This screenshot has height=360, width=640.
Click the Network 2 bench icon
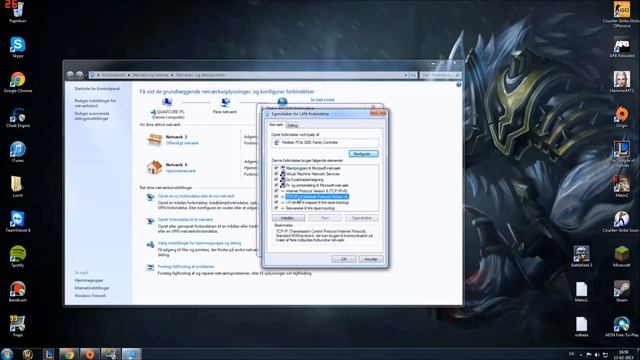tap(154, 139)
